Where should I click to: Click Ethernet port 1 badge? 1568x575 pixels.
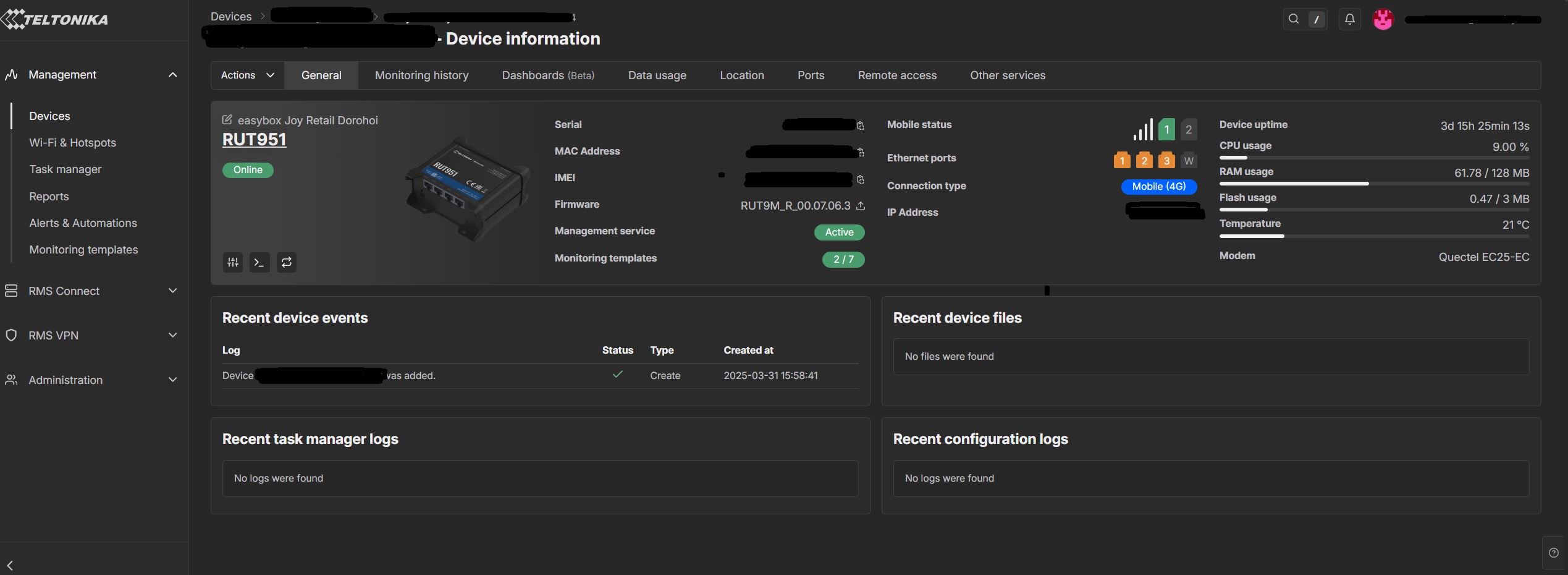tap(1122, 161)
